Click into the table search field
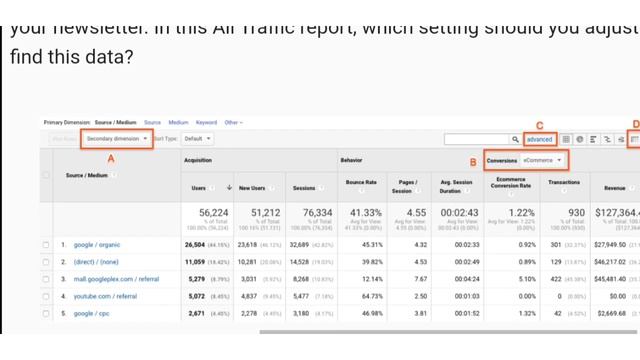This screenshot has width=640, height=360. tap(477, 139)
